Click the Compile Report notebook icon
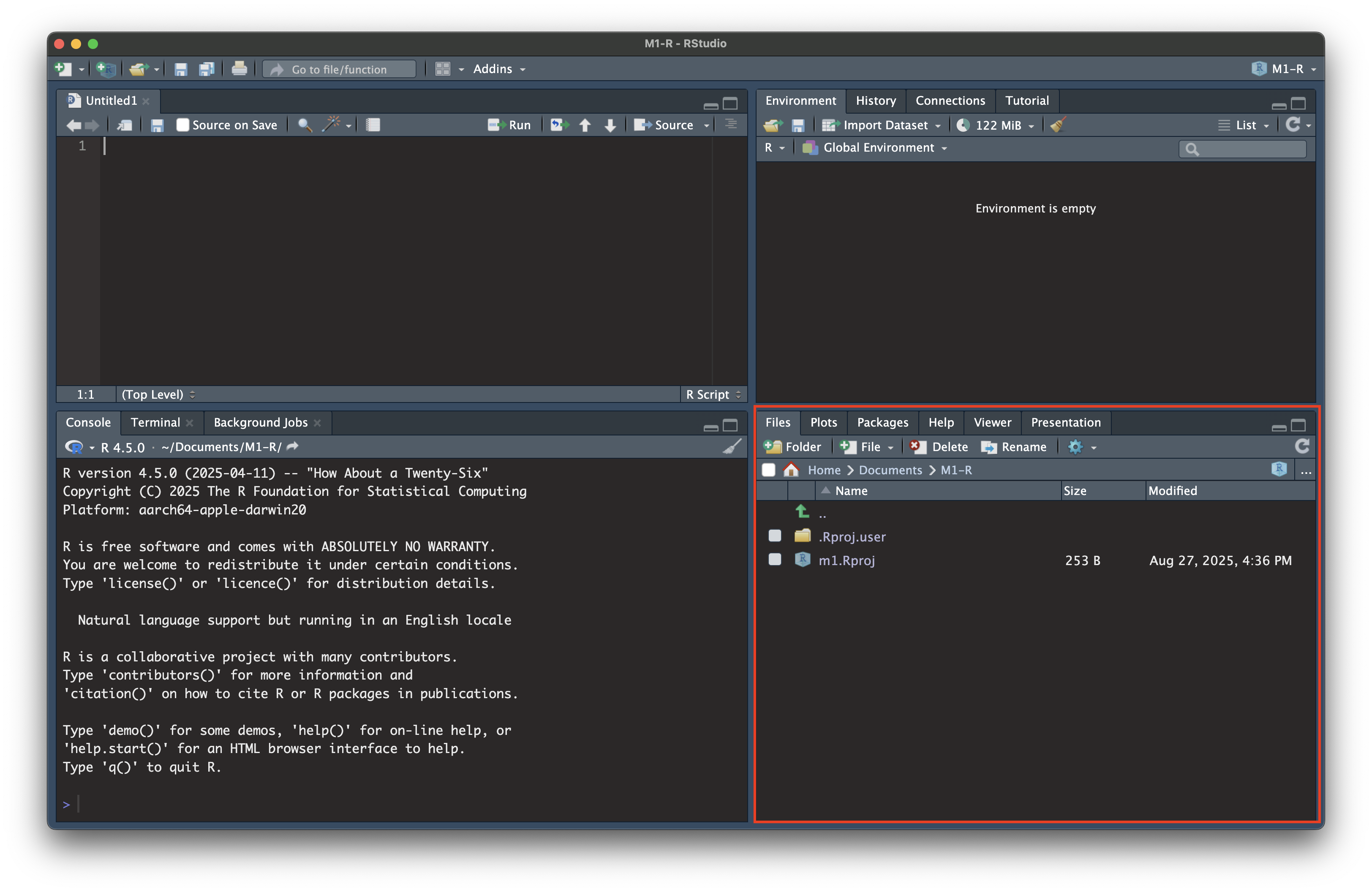Screen dimensions: 1372x892 click(373, 125)
